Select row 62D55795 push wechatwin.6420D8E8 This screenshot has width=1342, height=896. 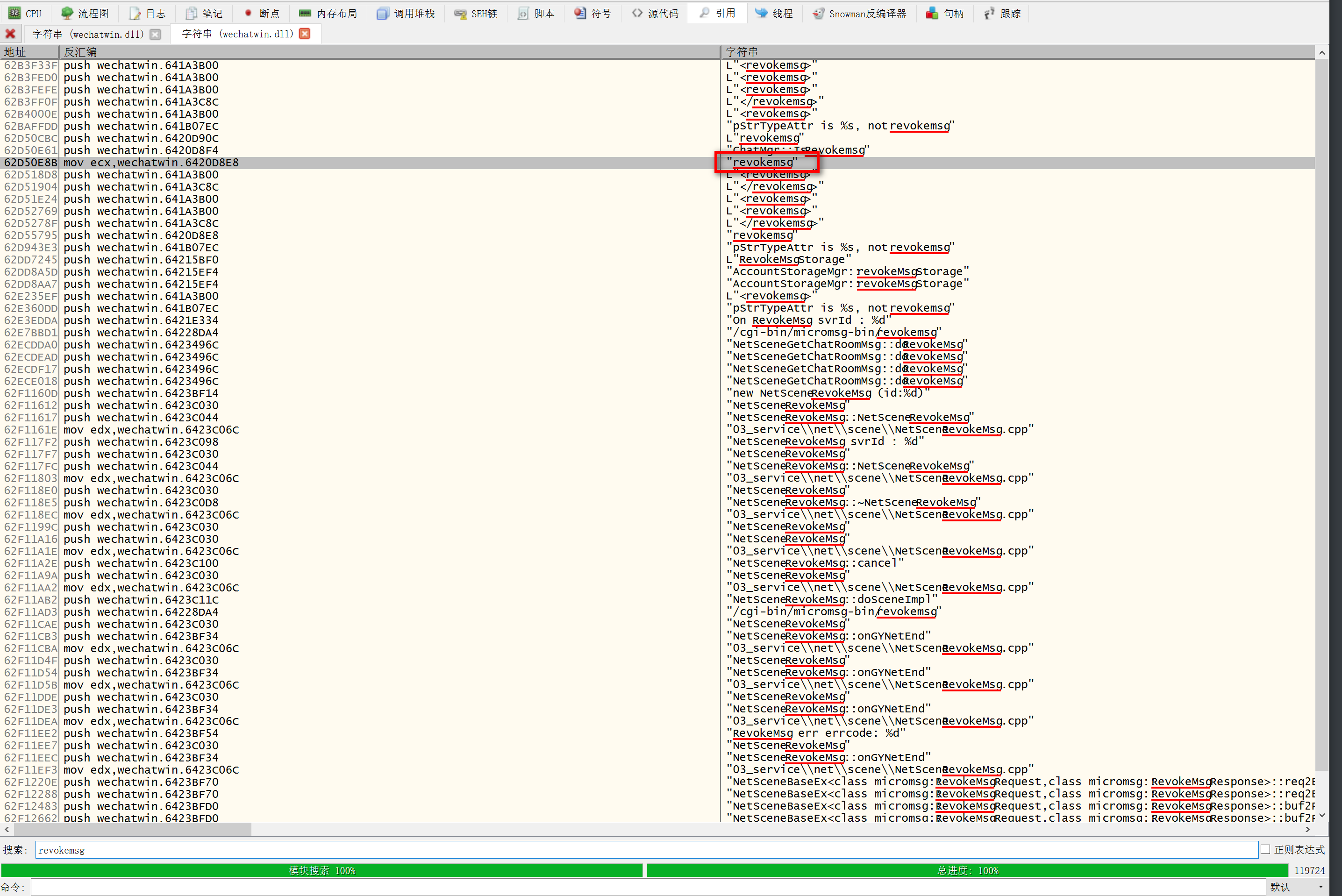click(657, 235)
